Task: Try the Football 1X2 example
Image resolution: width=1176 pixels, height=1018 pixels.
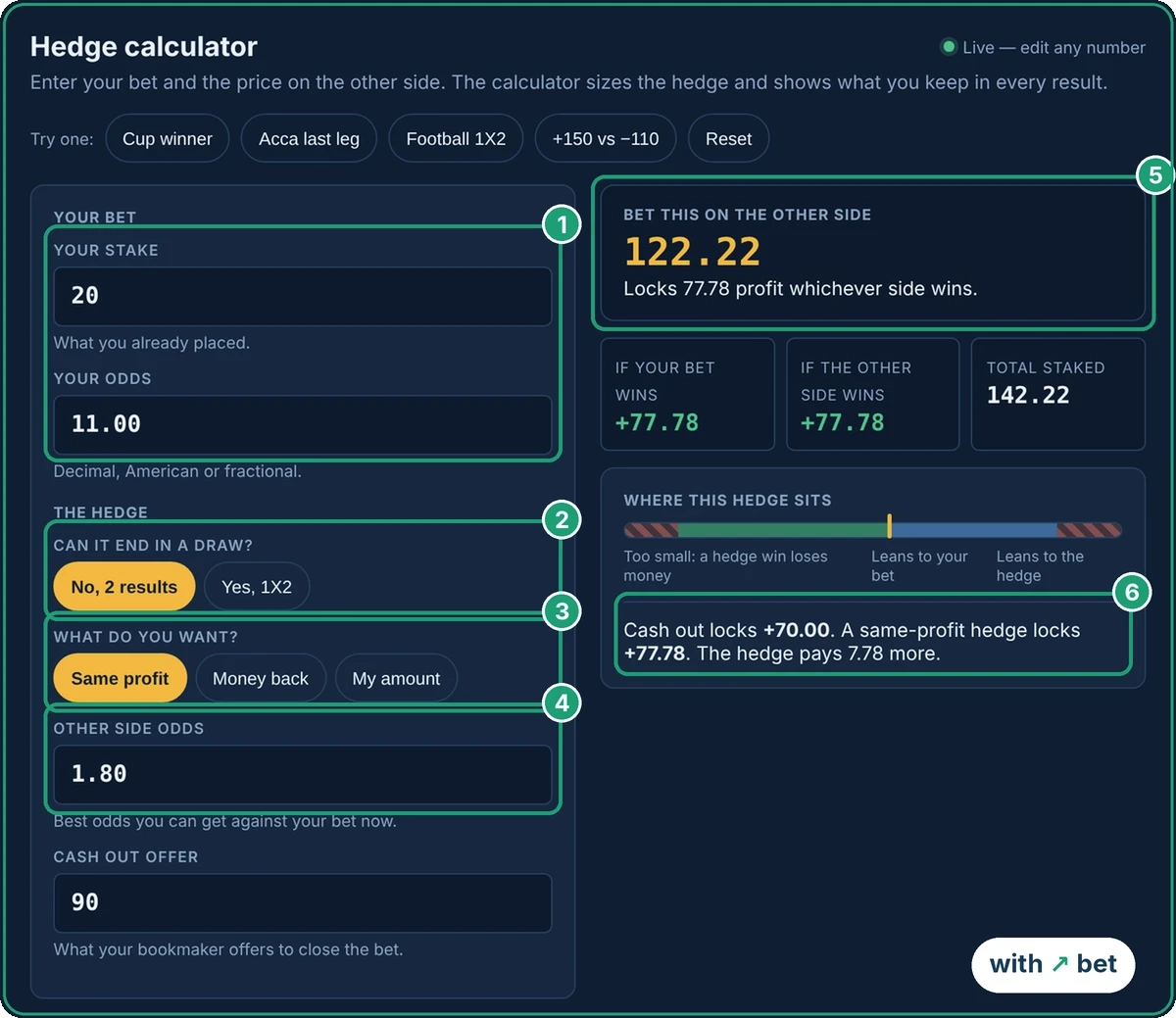Action: pos(456,139)
